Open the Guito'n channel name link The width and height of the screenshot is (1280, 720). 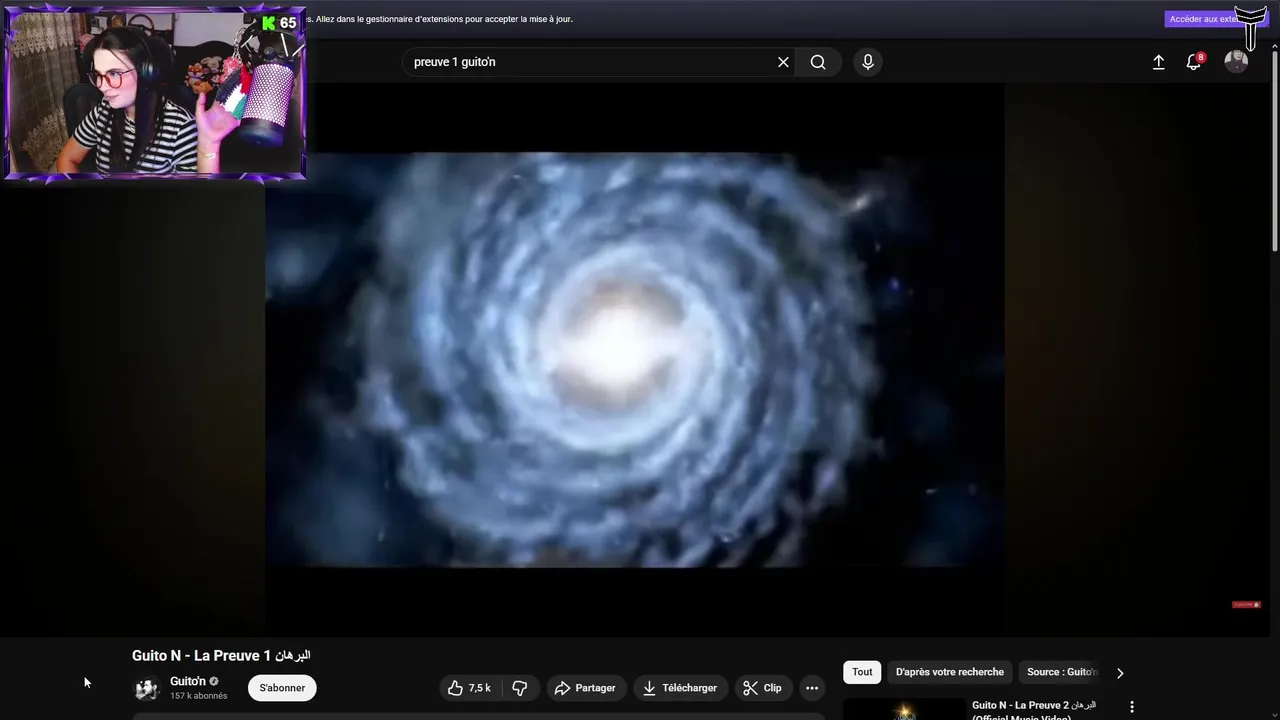click(x=188, y=681)
